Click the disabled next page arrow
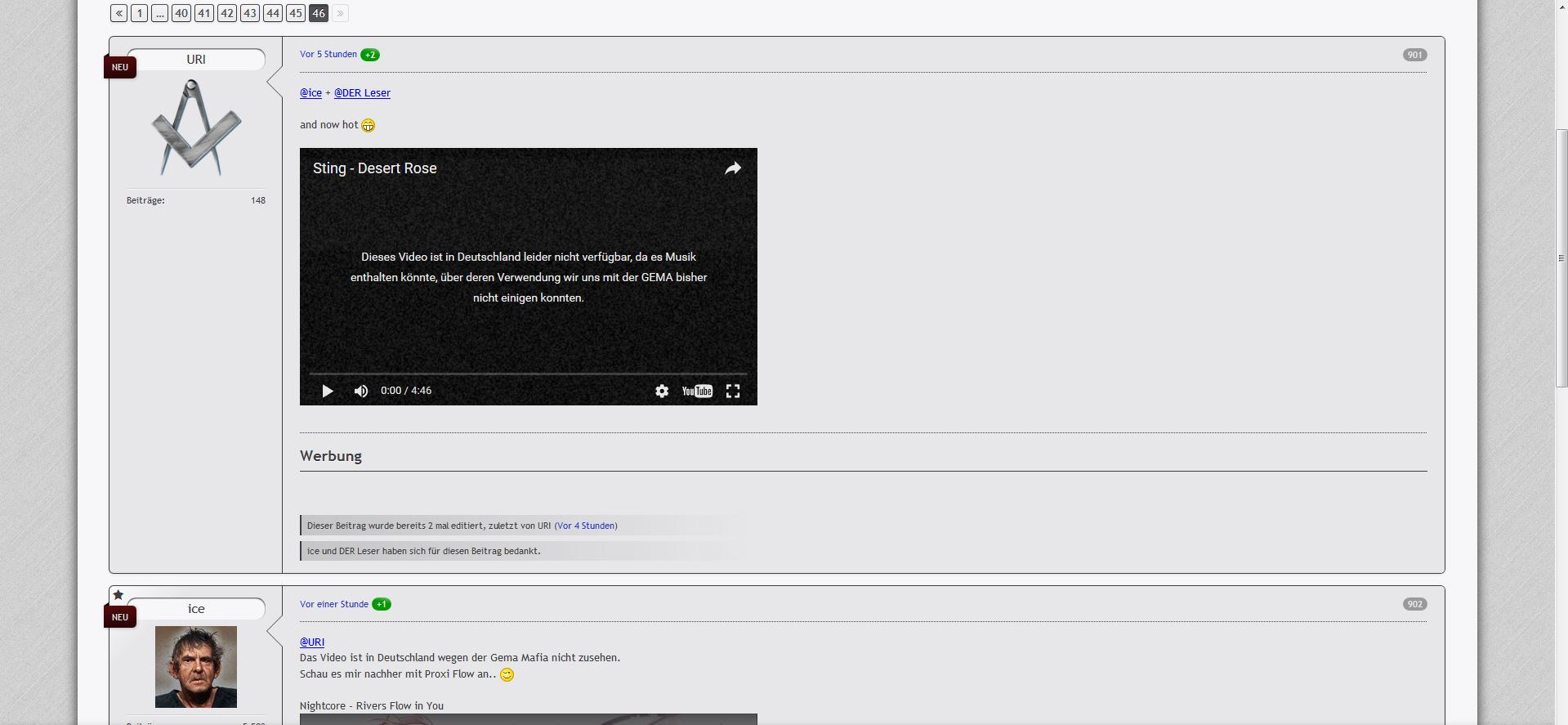The height and width of the screenshot is (725, 1568). click(x=341, y=13)
